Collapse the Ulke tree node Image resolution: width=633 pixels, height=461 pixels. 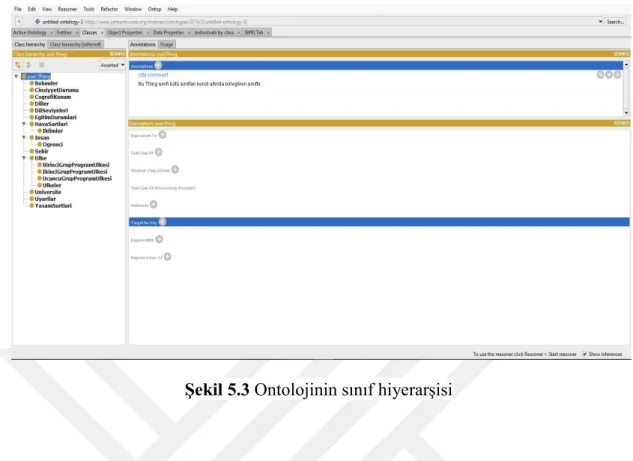tap(24, 158)
